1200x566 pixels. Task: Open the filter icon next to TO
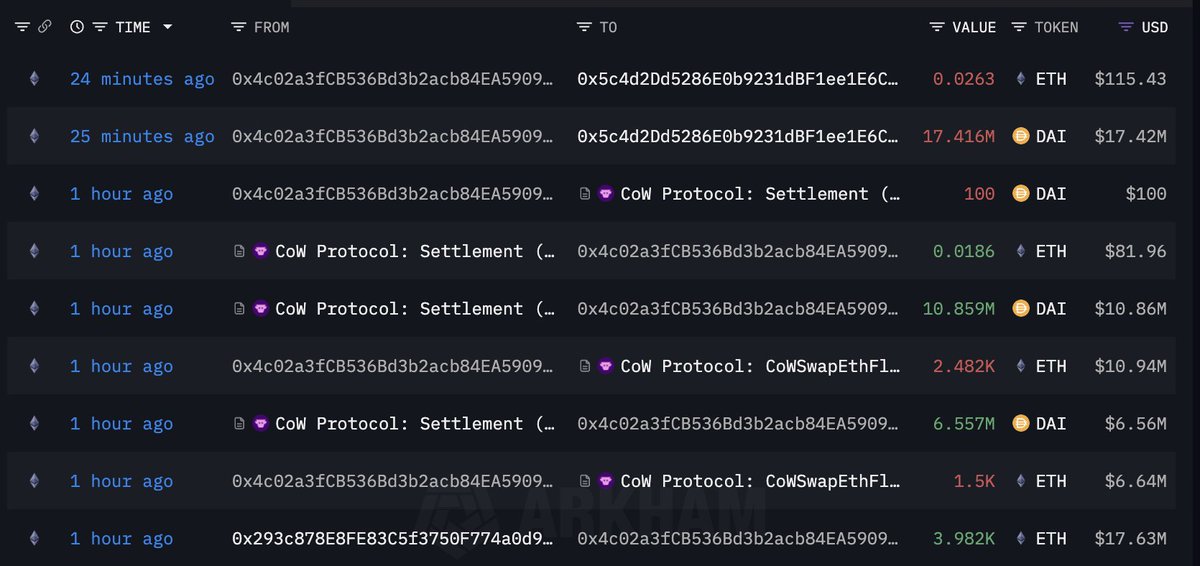click(584, 27)
